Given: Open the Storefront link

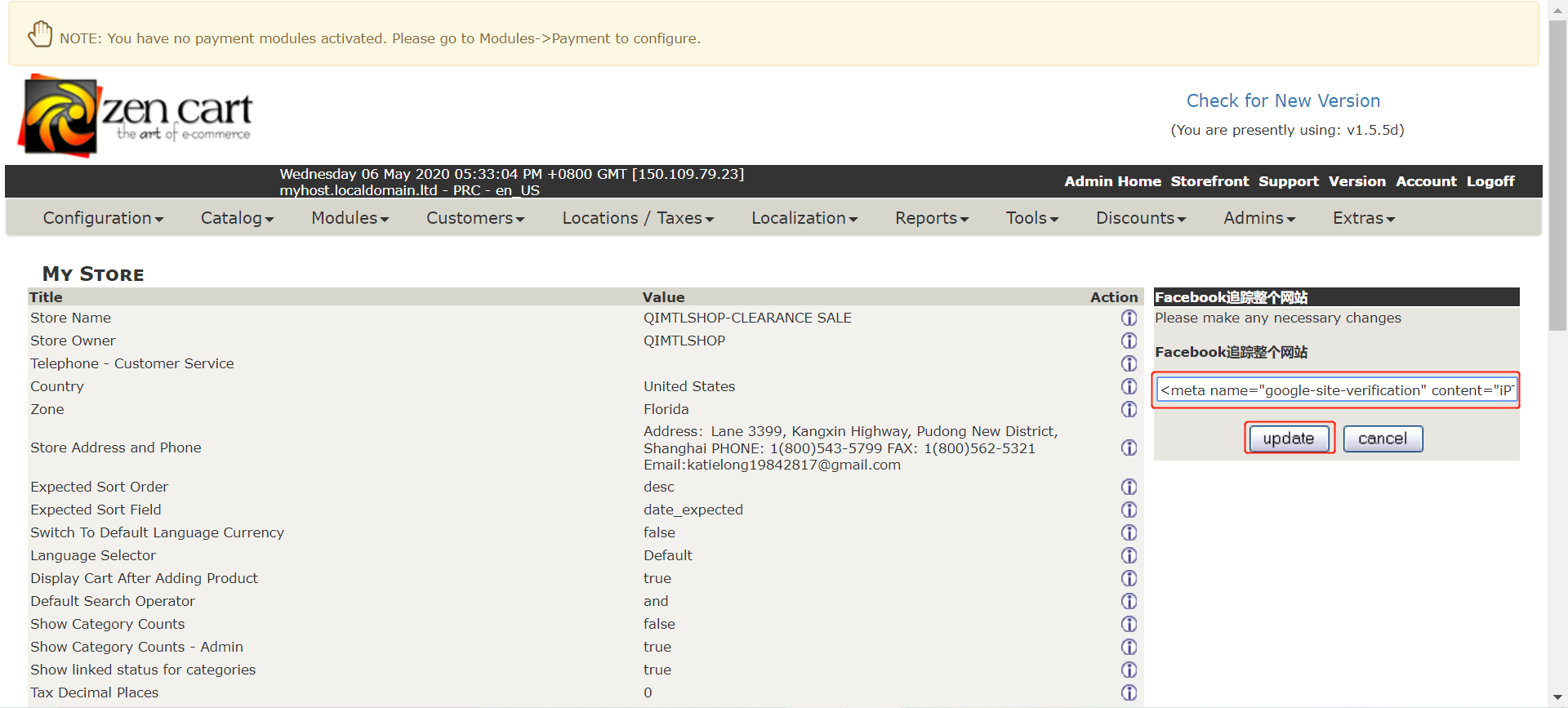Looking at the screenshot, I should (1209, 181).
